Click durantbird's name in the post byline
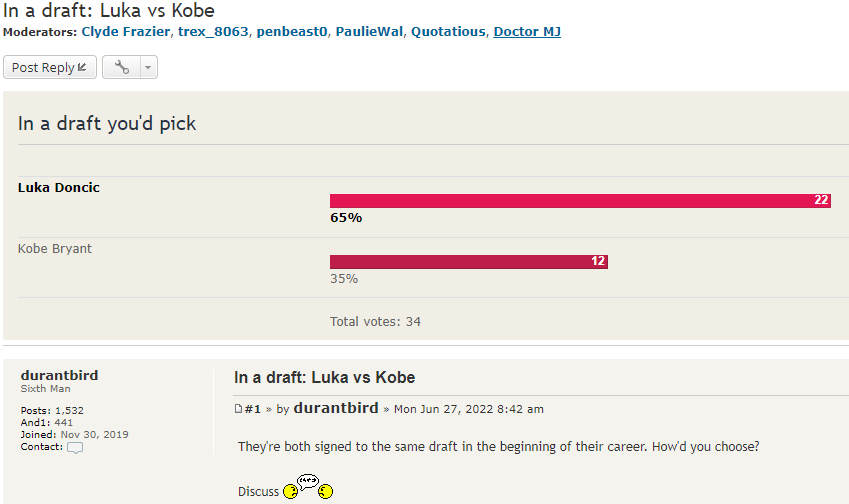The width and height of the screenshot is (849, 504). [x=336, y=408]
